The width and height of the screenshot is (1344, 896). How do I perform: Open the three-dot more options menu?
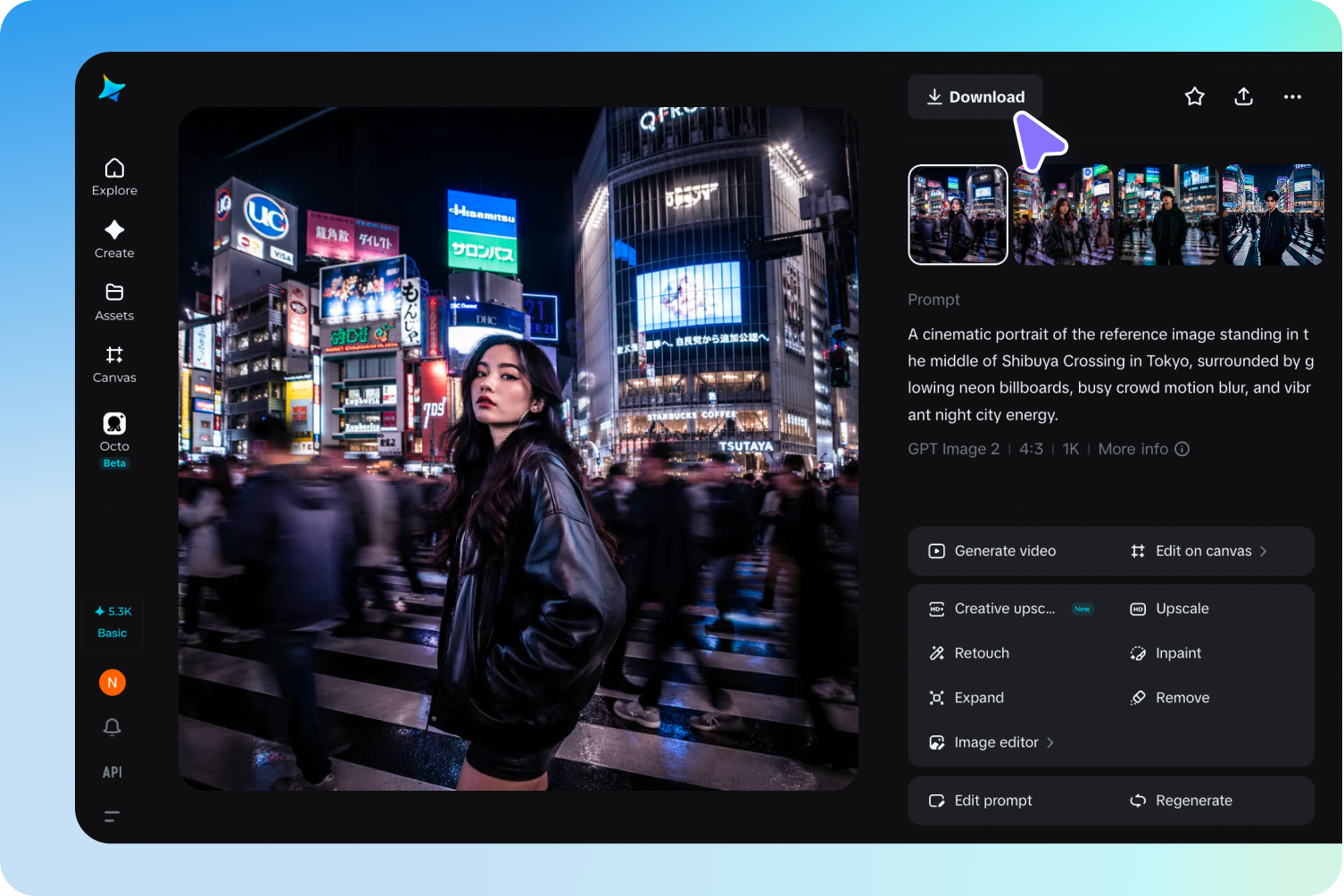[1292, 96]
